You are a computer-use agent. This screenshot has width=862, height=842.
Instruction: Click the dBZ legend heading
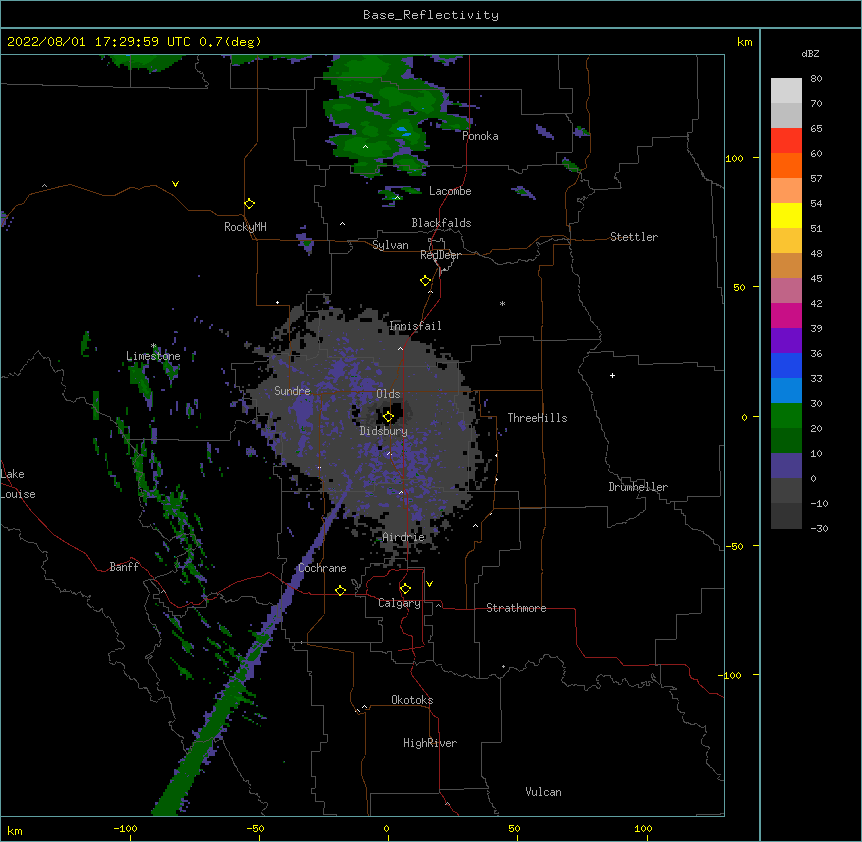coord(810,54)
